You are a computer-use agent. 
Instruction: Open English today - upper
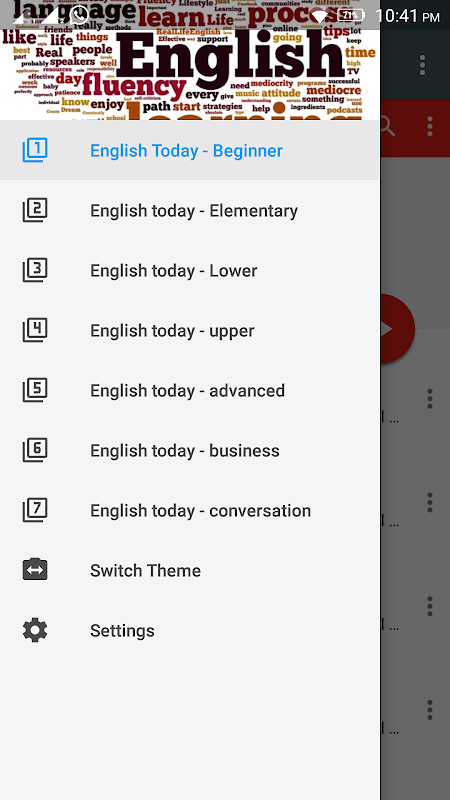pyautogui.click(x=189, y=330)
